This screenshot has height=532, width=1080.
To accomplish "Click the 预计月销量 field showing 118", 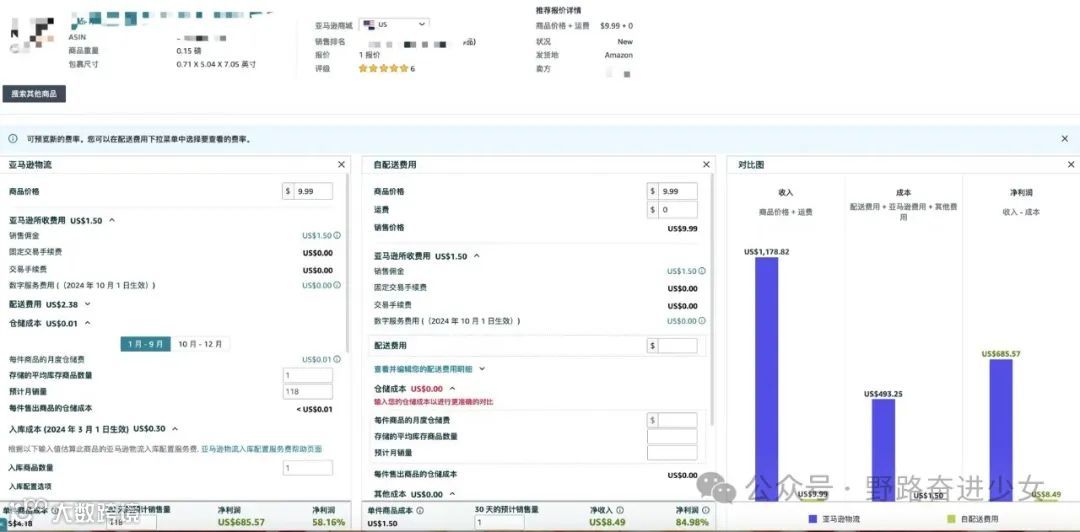I will (x=308, y=392).
